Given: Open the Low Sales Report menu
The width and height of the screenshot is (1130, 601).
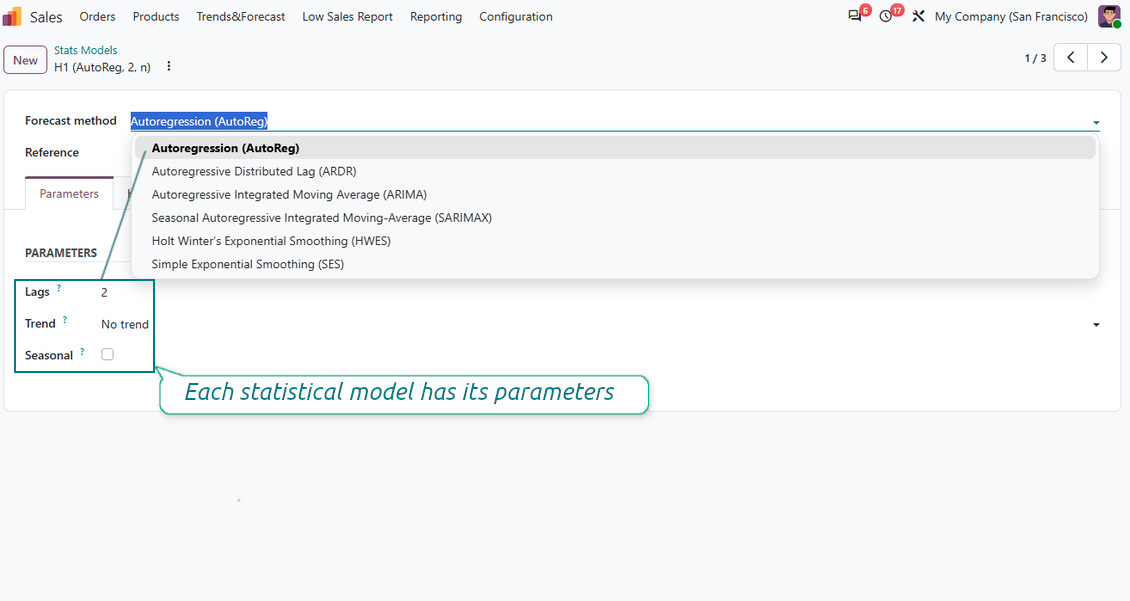Looking at the screenshot, I should pos(347,17).
